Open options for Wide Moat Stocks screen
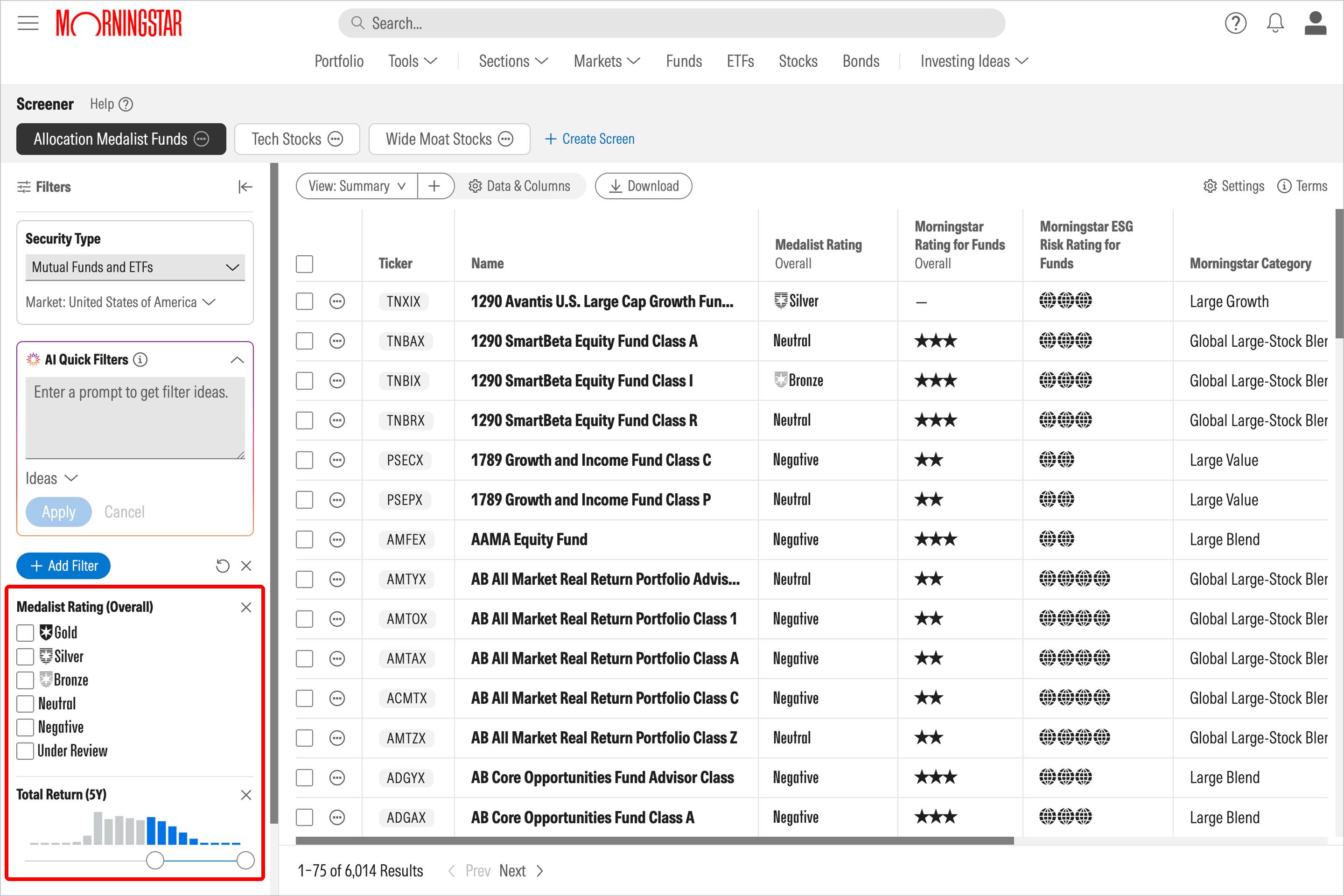The width and height of the screenshot is (1344, 896). (x=506, y=139)
